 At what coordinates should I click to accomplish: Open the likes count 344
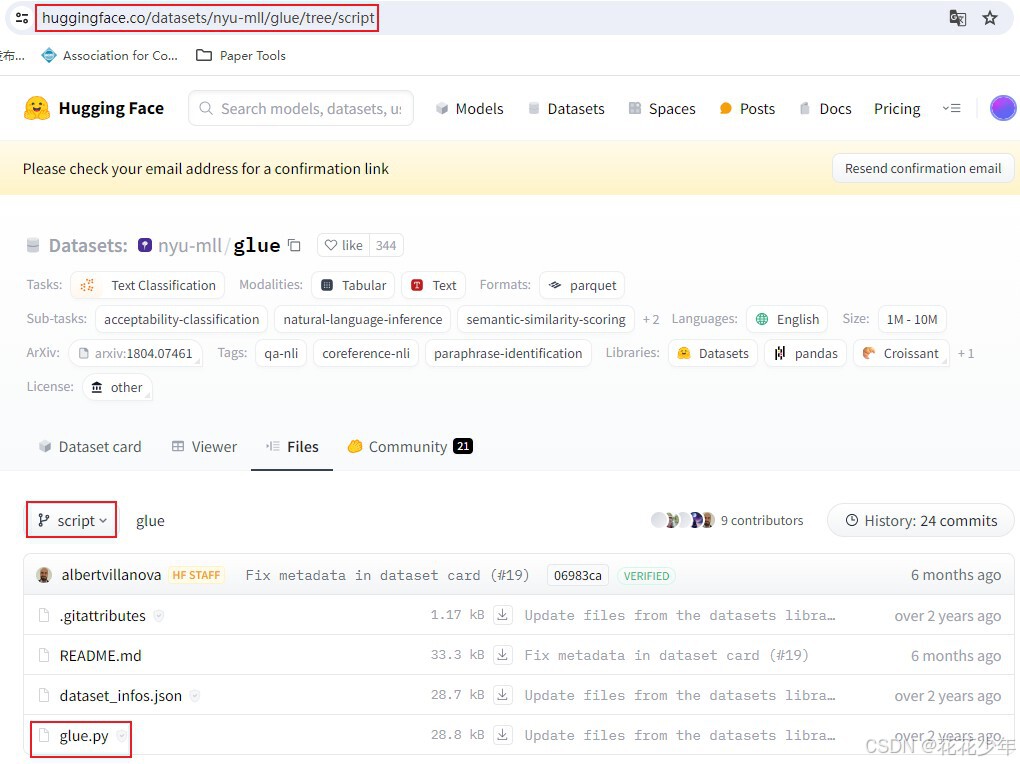click(x=386, y=245)
